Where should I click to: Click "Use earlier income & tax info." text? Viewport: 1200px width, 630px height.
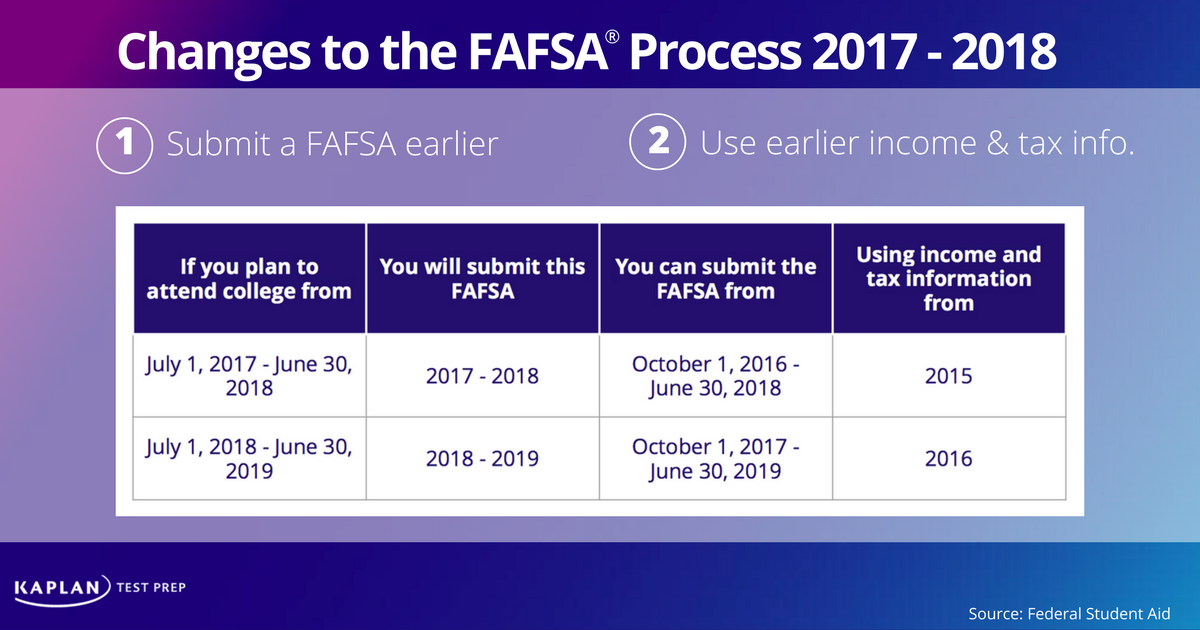[918, 144]
